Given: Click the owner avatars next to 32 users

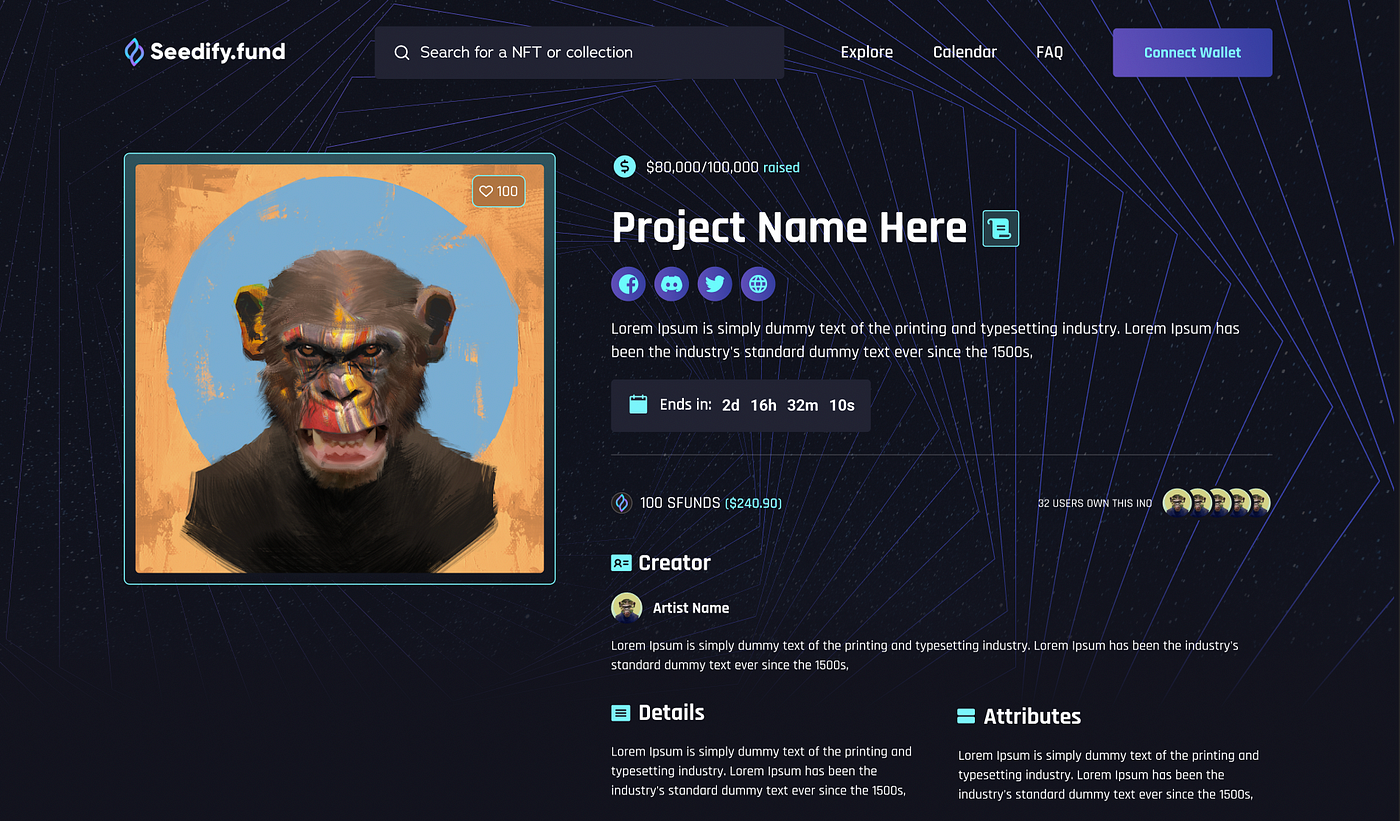Looking at the screenshot, I should click(x=1217, y=503).
